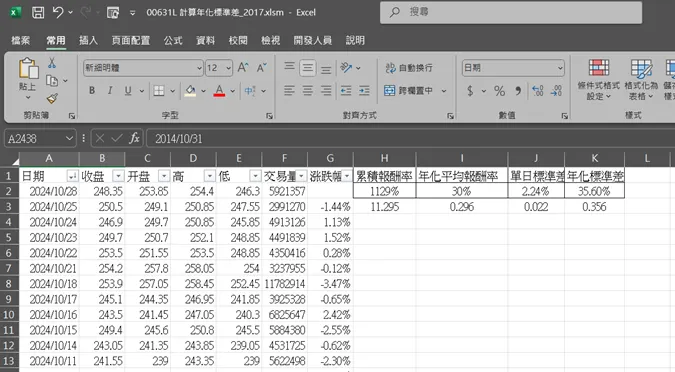Click the Borders grid icon

click(159, 90)
